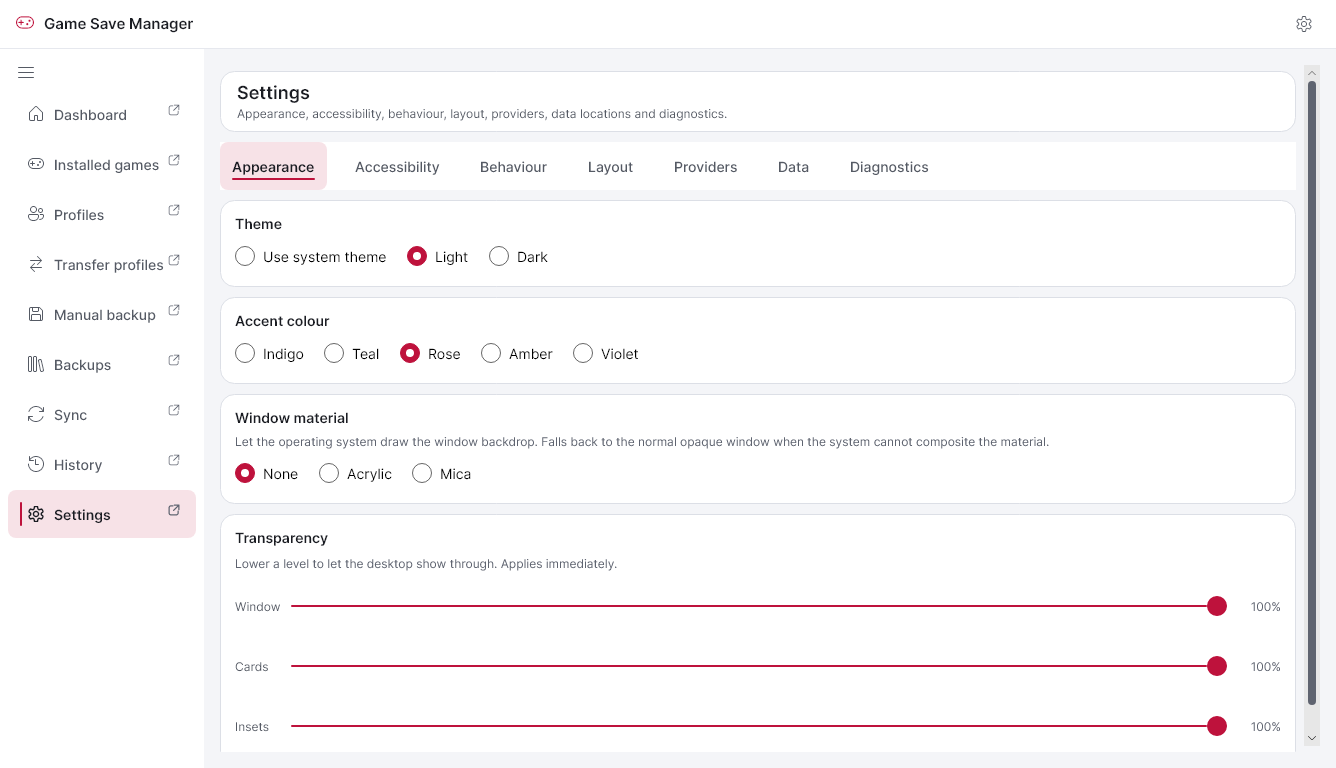Open Dashboard in a new window icon
Image resolution: width=1336 pixels, height=768 pixels.
pos(174,110)
